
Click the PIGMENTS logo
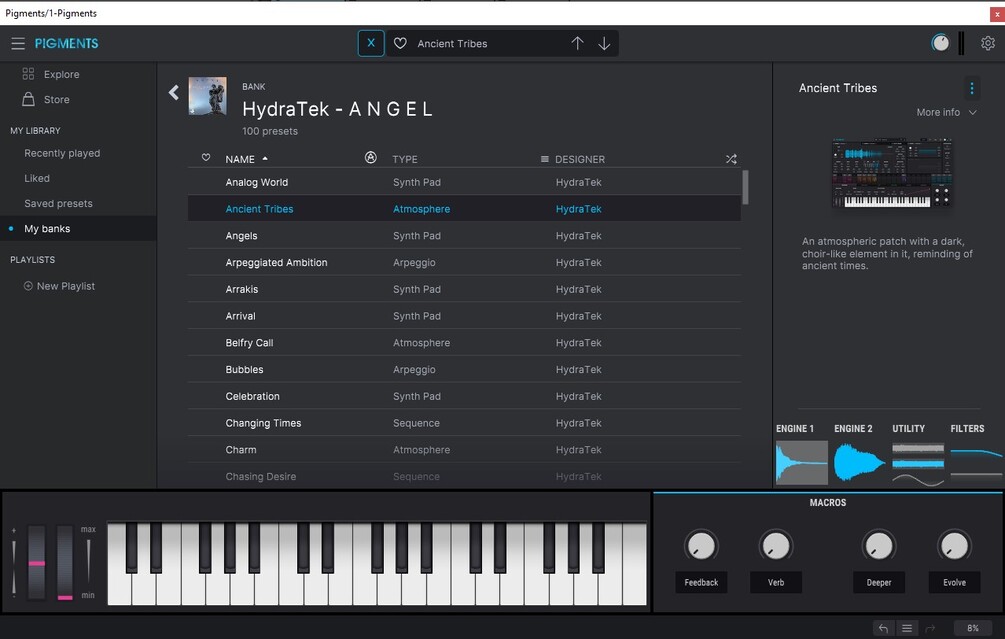pyautogui.click(x=67, y=44)
